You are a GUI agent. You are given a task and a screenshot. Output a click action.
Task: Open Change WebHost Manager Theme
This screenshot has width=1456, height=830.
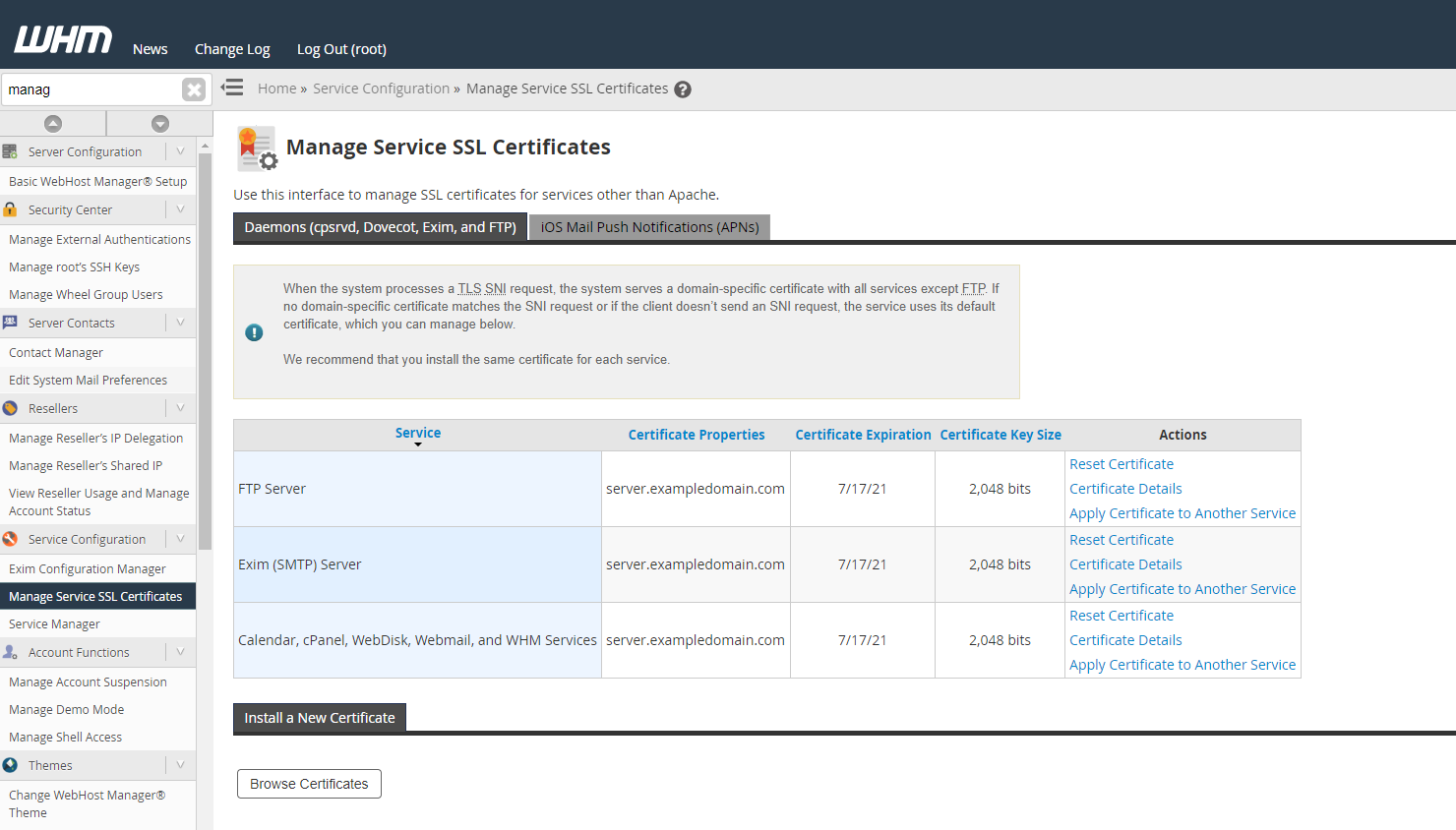click(x=87, y=803)
